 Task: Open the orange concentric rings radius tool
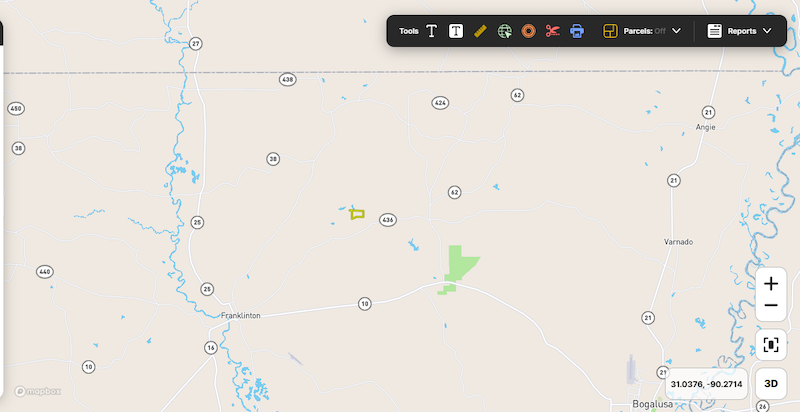(x=529, y=31)
